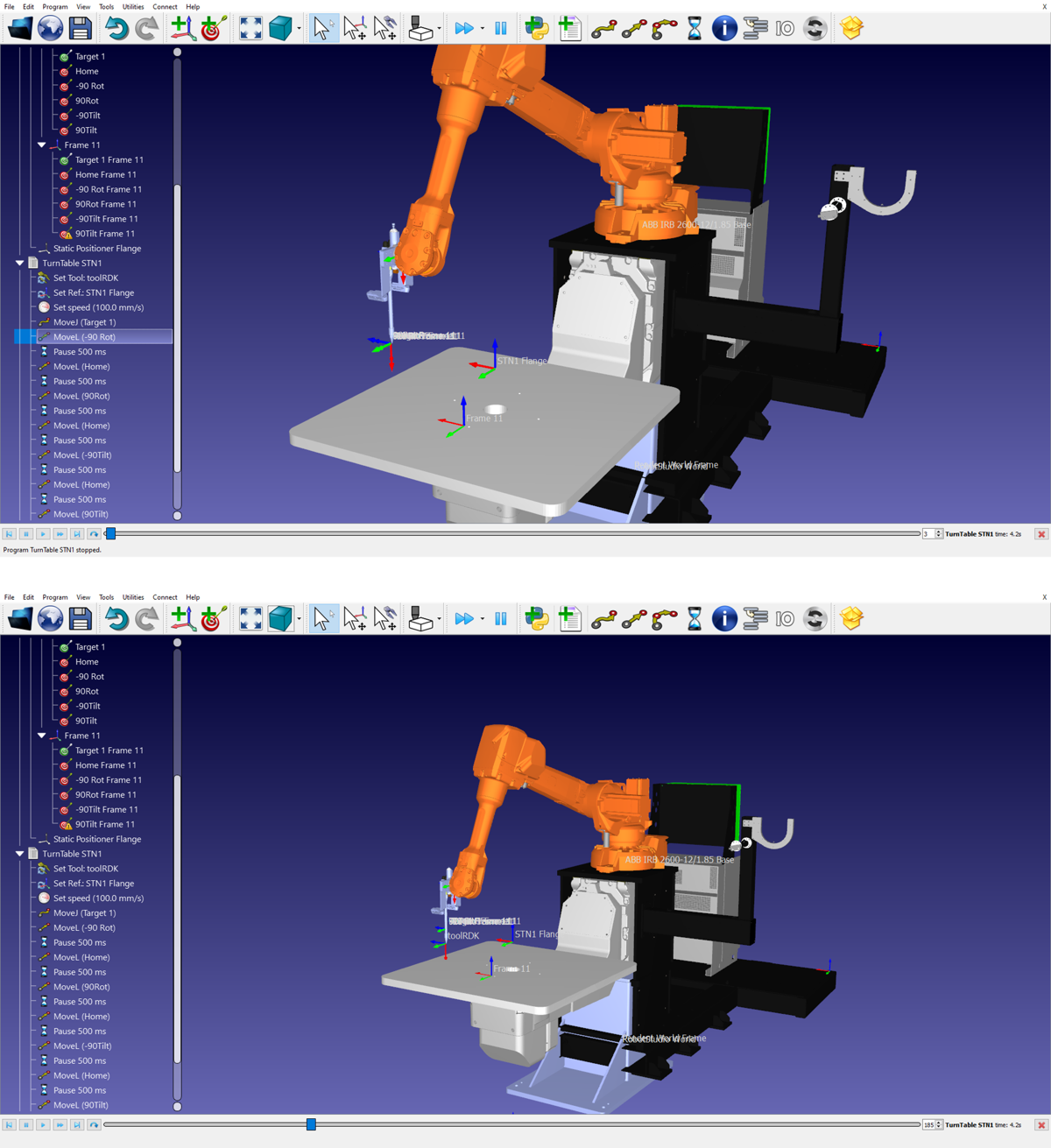Click timeline slider handle in lower window
The image size is (1051, 1148).
311,1124
